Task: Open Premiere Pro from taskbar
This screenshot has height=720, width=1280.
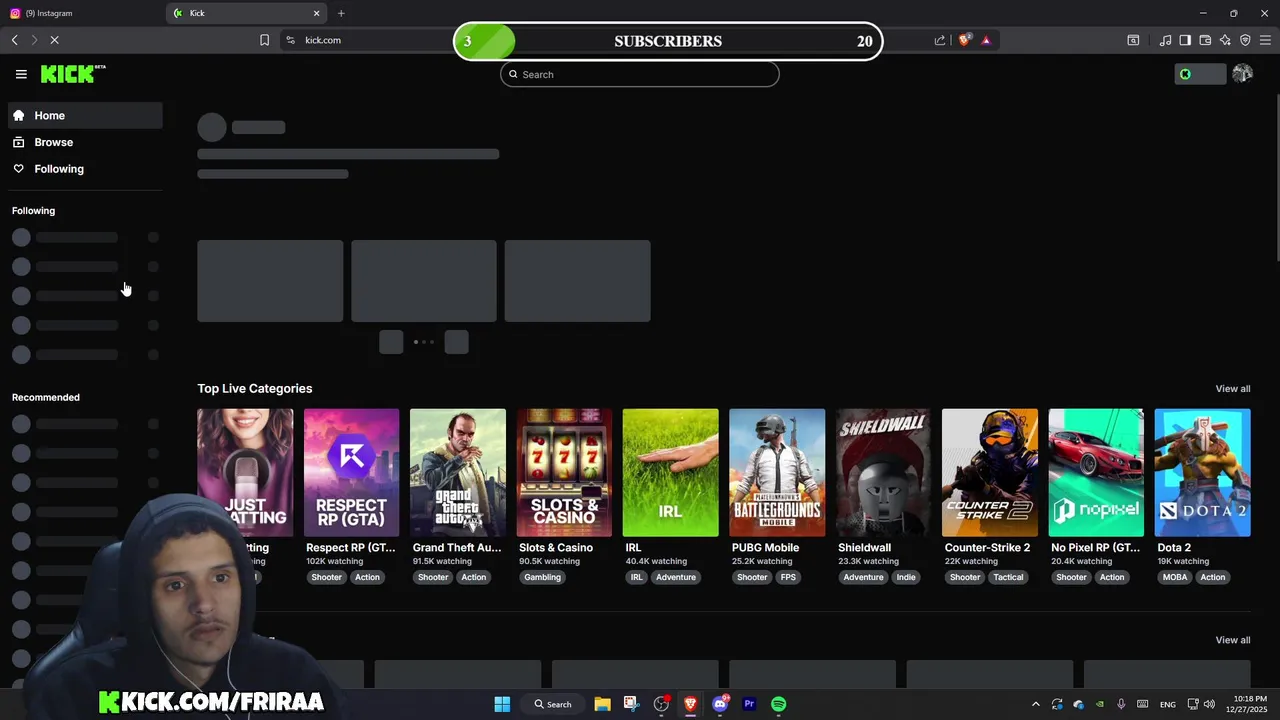Action: click(x=749, y=704)
